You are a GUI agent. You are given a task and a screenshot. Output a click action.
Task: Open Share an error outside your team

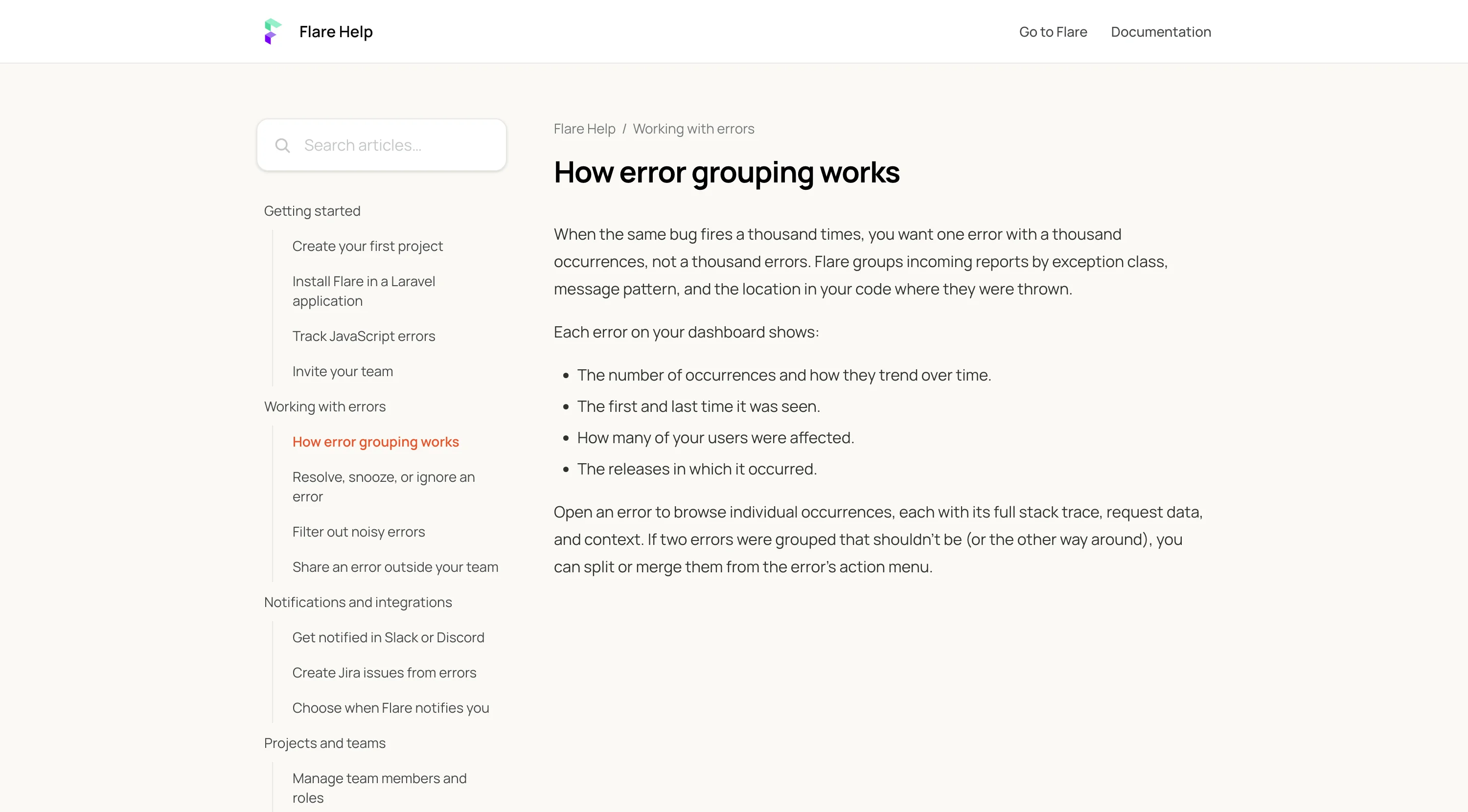(395, 567)
